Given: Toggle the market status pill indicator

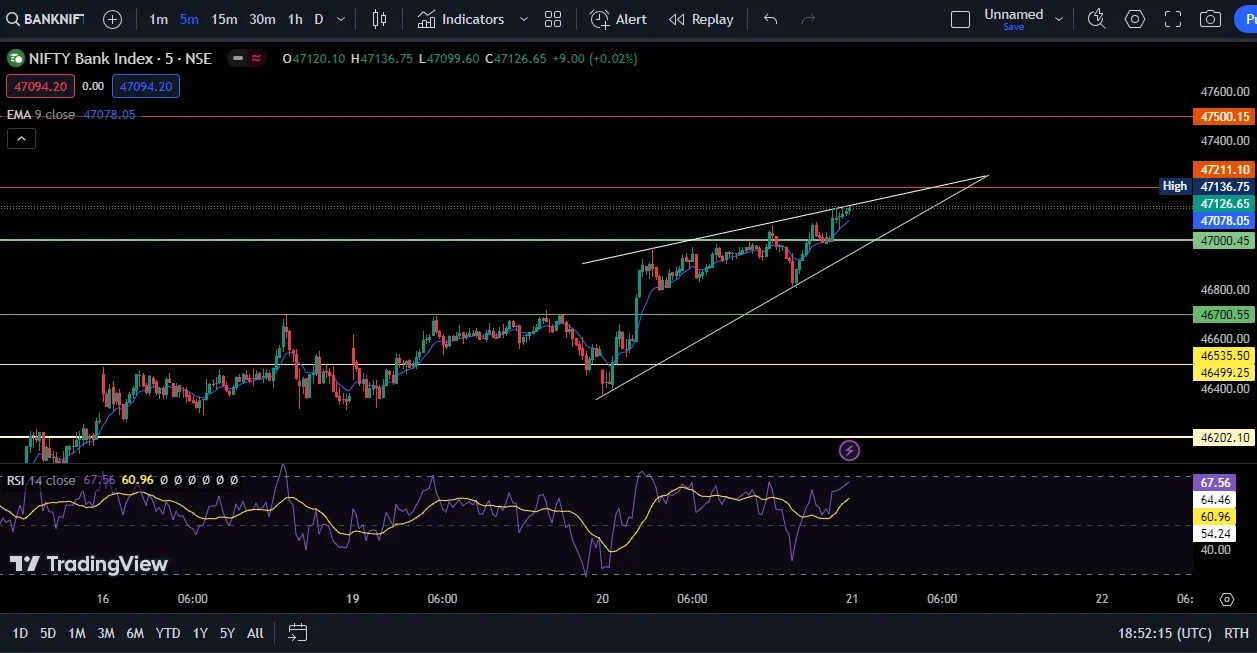Looking at the screenshot, I should (x=247, y=58).
